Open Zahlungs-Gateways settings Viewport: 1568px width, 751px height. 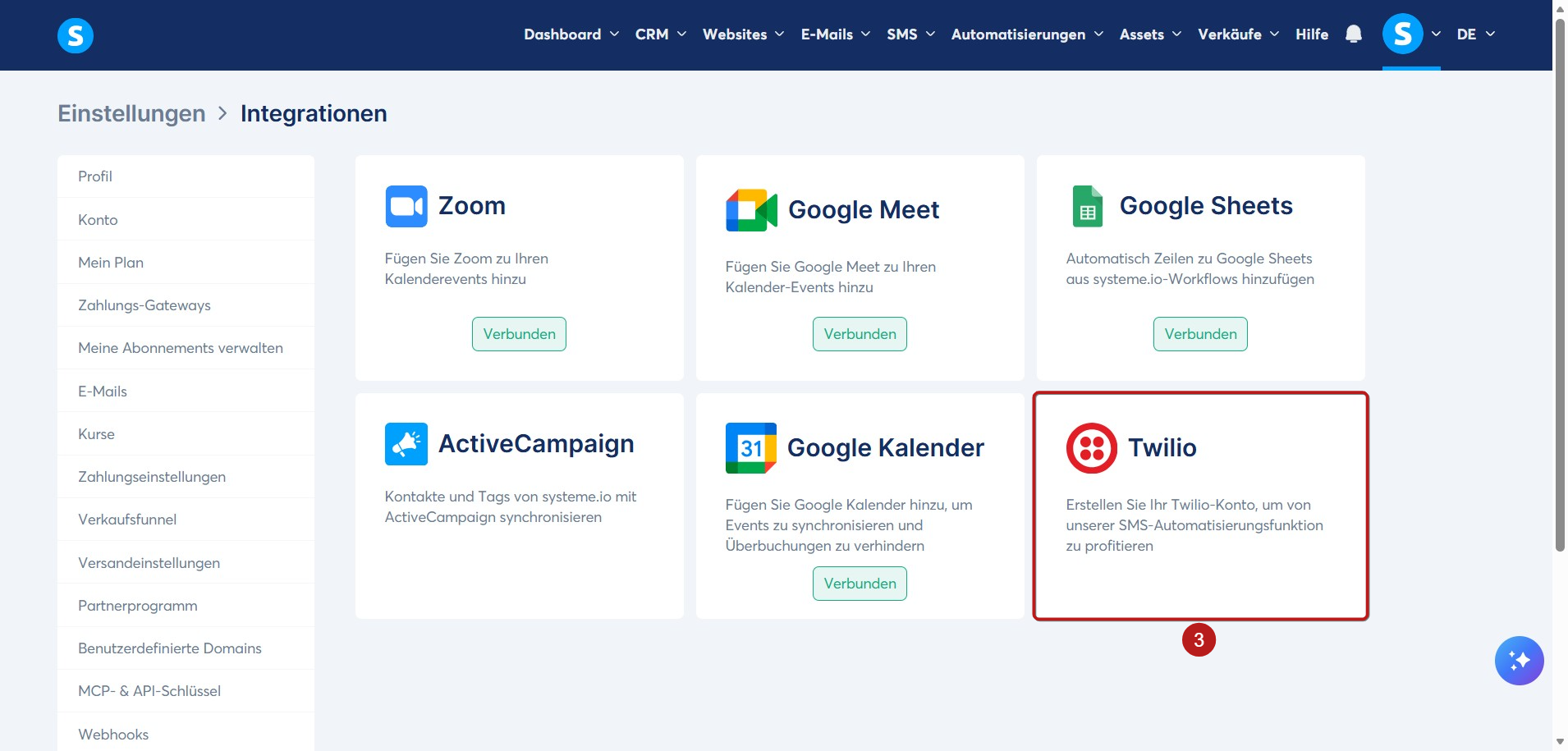[x=186, y=305]
